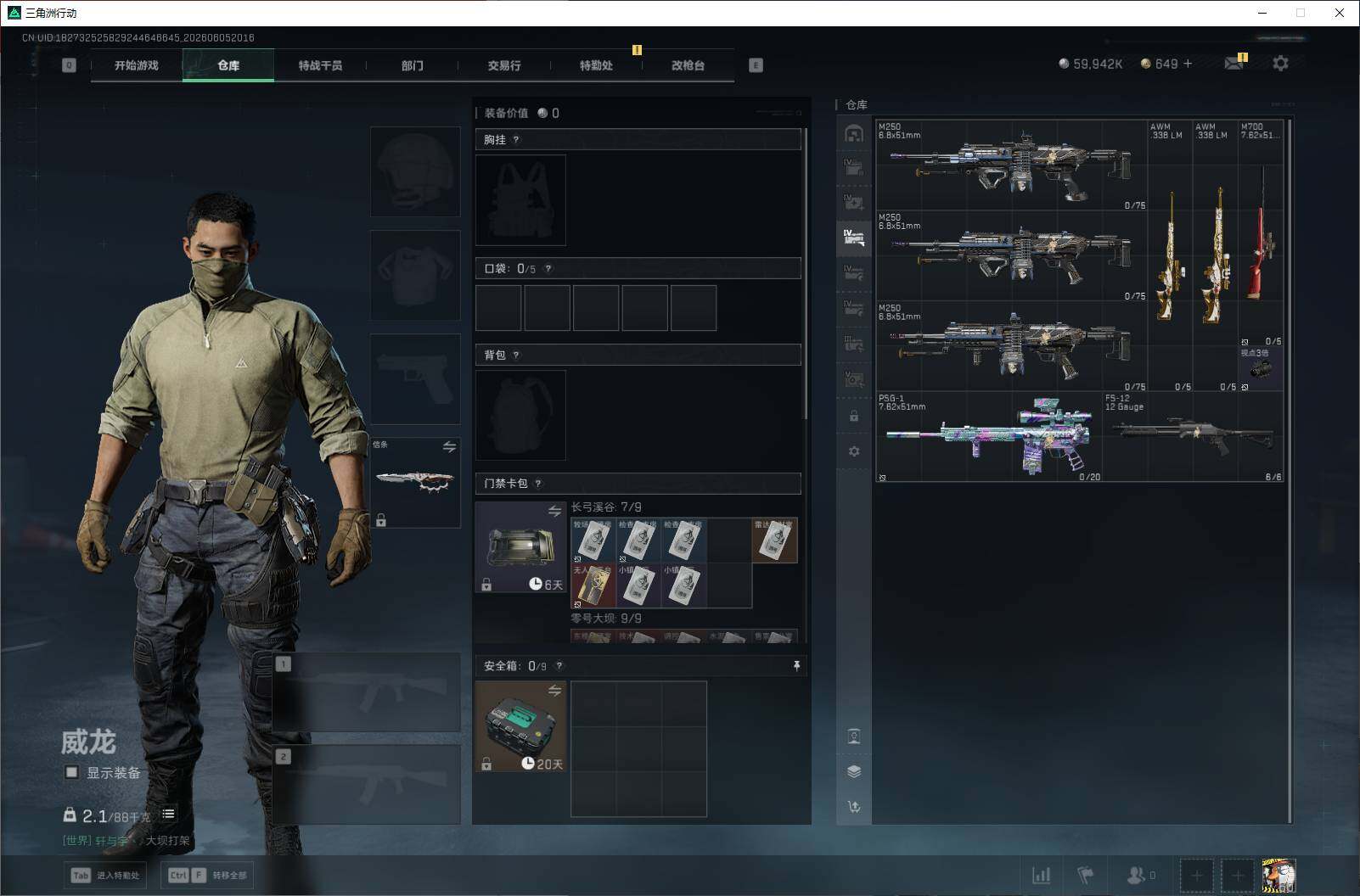Open the 特战干员 tab
Screen dimensions: 1360x896
[x=320, y=65]
